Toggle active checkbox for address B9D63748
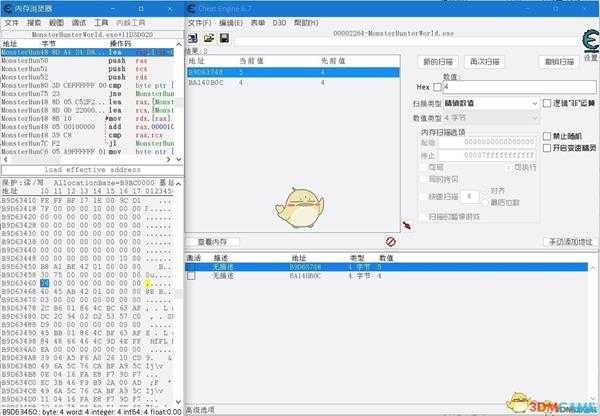This screenshot has height=416, width=600. [x=191, y=266]
